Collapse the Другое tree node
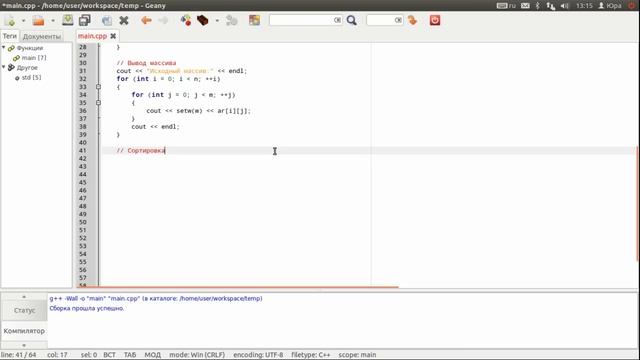 4,67
